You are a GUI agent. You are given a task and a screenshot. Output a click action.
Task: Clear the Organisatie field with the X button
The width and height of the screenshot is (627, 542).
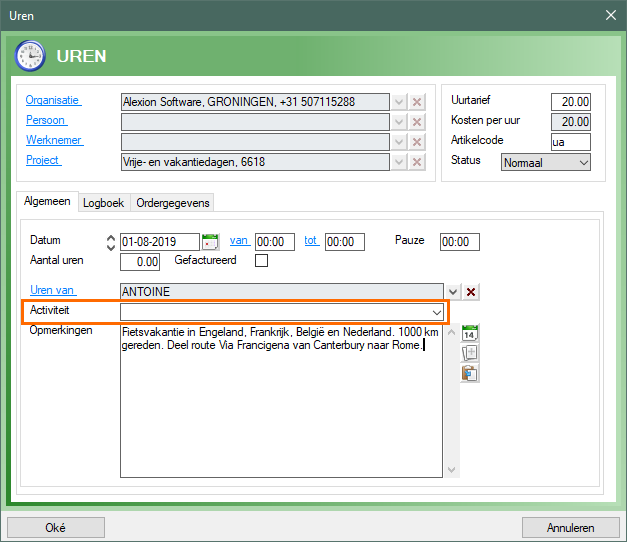tap(417, 102)
